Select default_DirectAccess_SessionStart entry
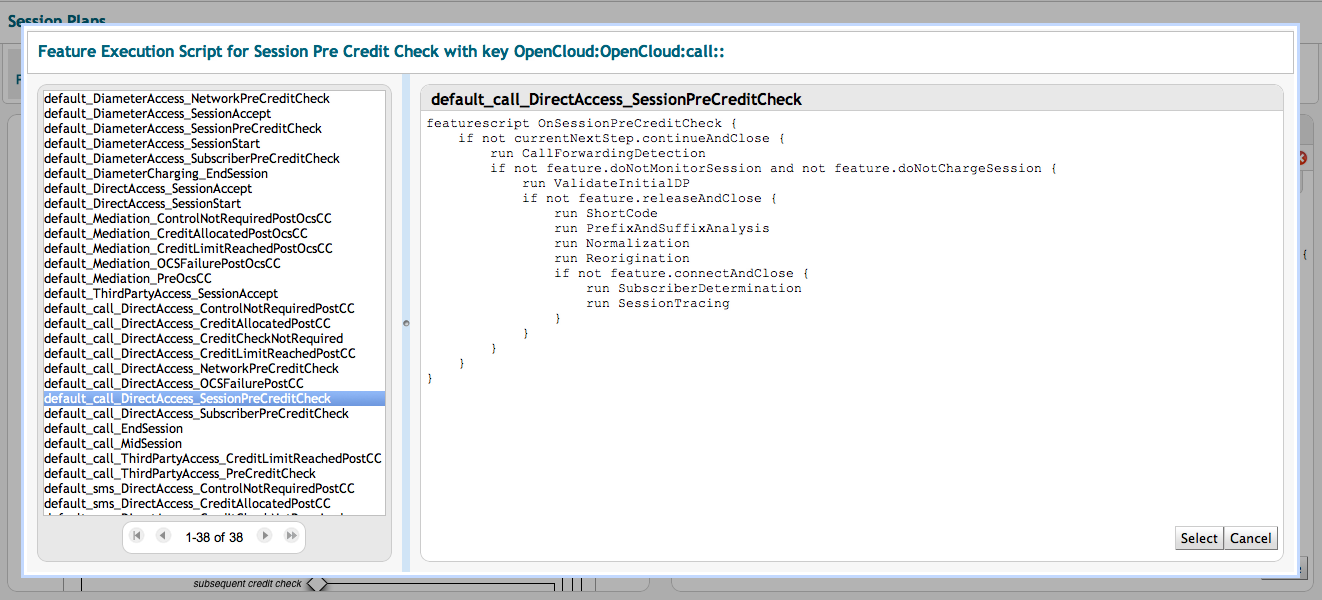The width and height of the screenshot is (1322, 600). click(142, 204)
